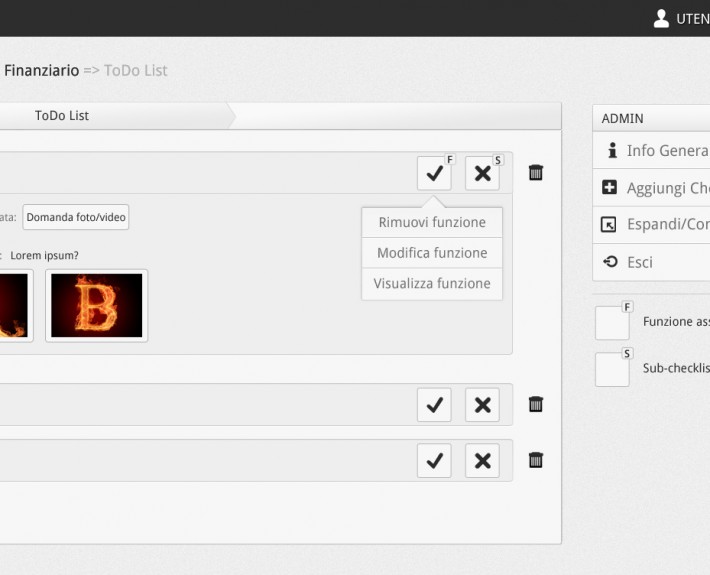The height and width of the screenshot is (575, 710).
Task: Click the checkmark on the second checklist row
Action: (434, 405)
